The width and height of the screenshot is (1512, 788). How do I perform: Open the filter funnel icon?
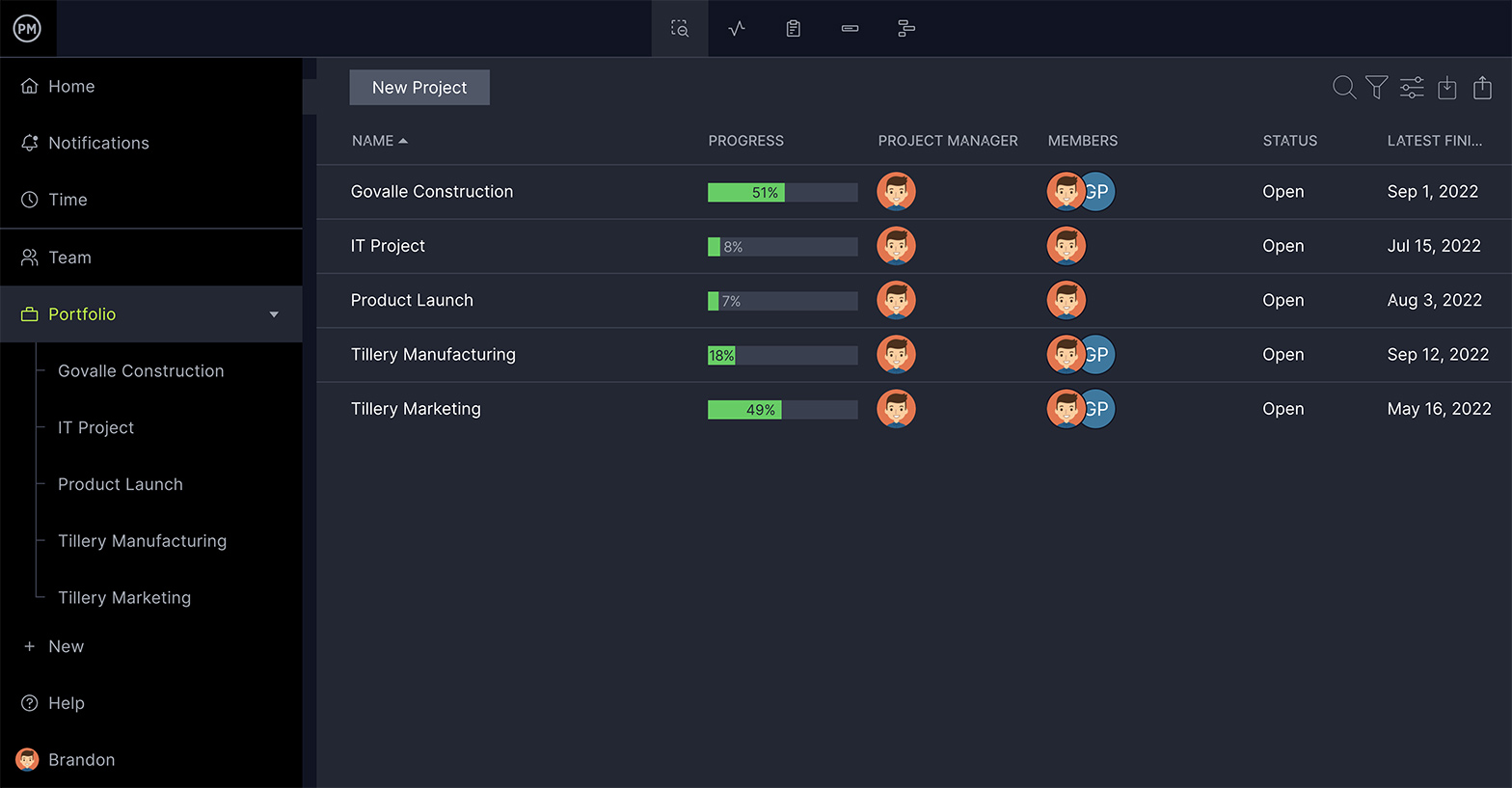(1377, 88)
